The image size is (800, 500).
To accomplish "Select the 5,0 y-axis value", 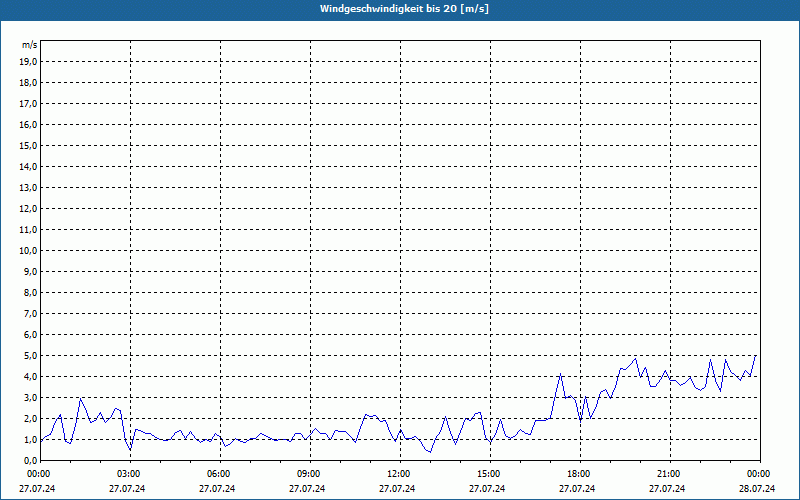I will click(x=31, y=356).
